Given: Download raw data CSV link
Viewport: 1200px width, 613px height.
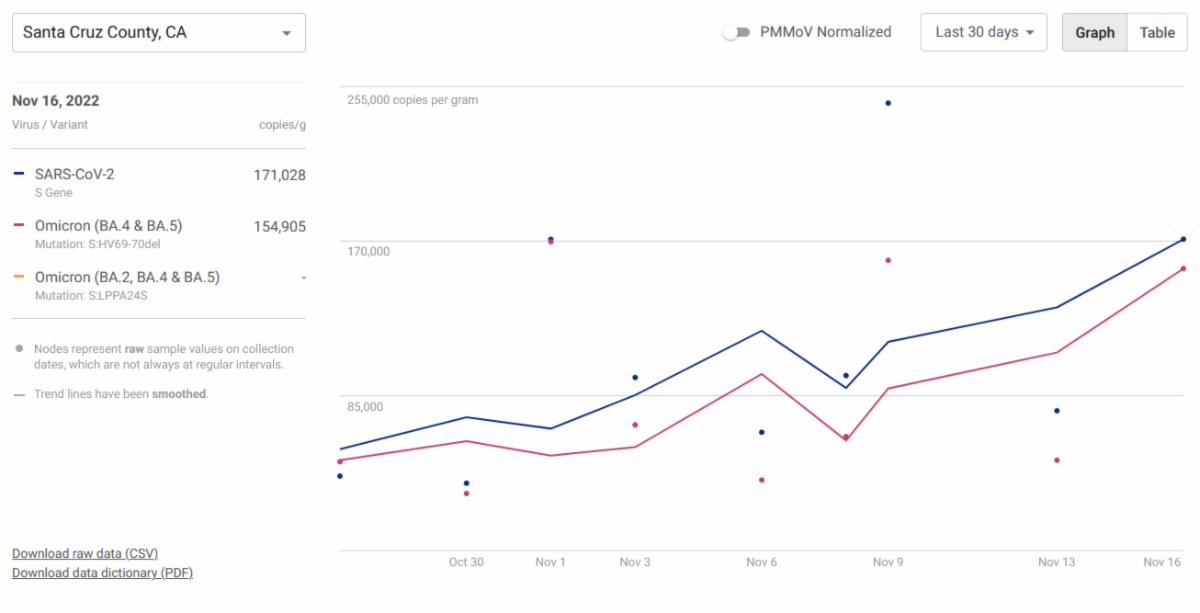Looking at the screenshot, I should [85, 554].
